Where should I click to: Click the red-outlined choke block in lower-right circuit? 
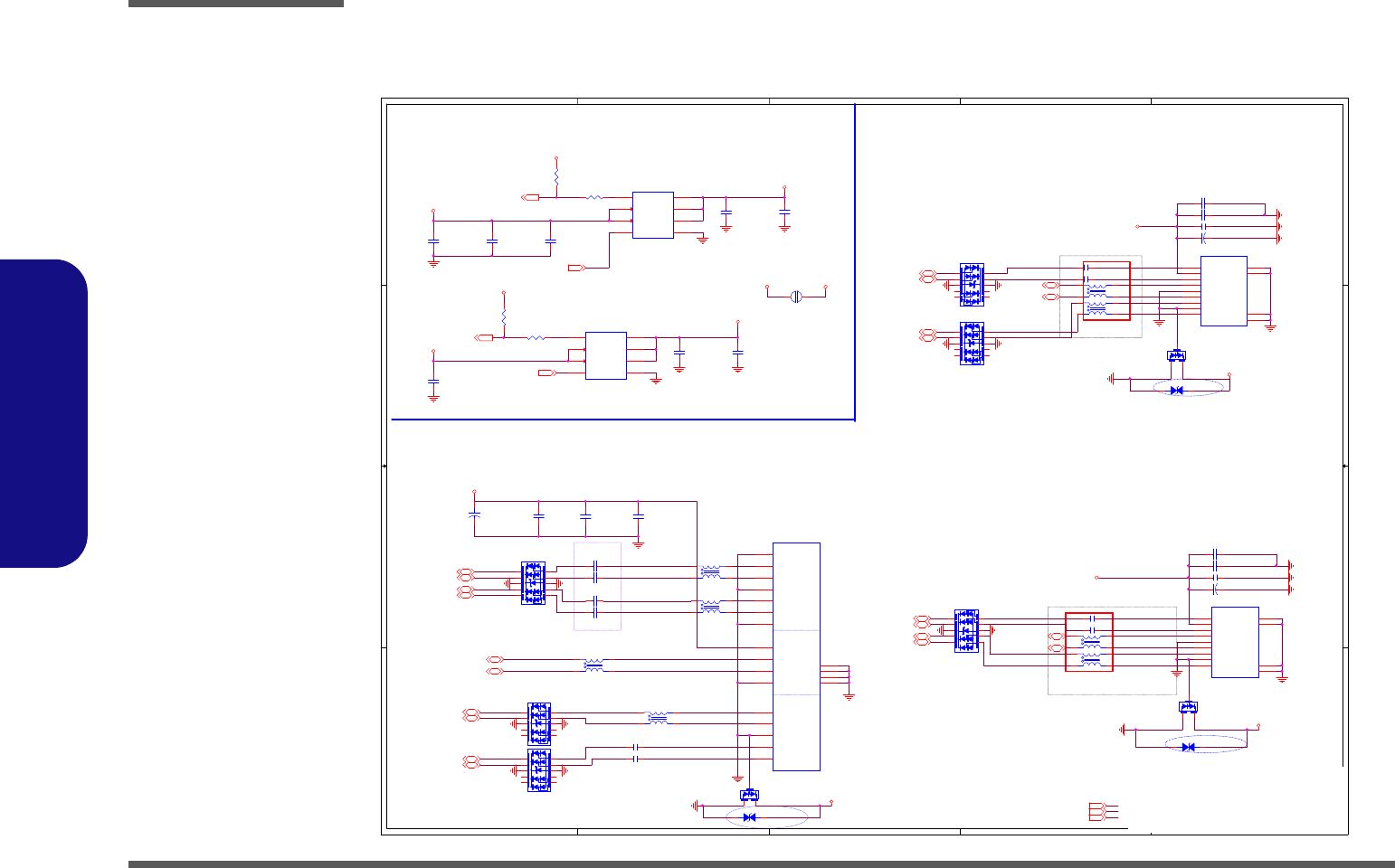pyautogui.click(x=1089, y=642)
